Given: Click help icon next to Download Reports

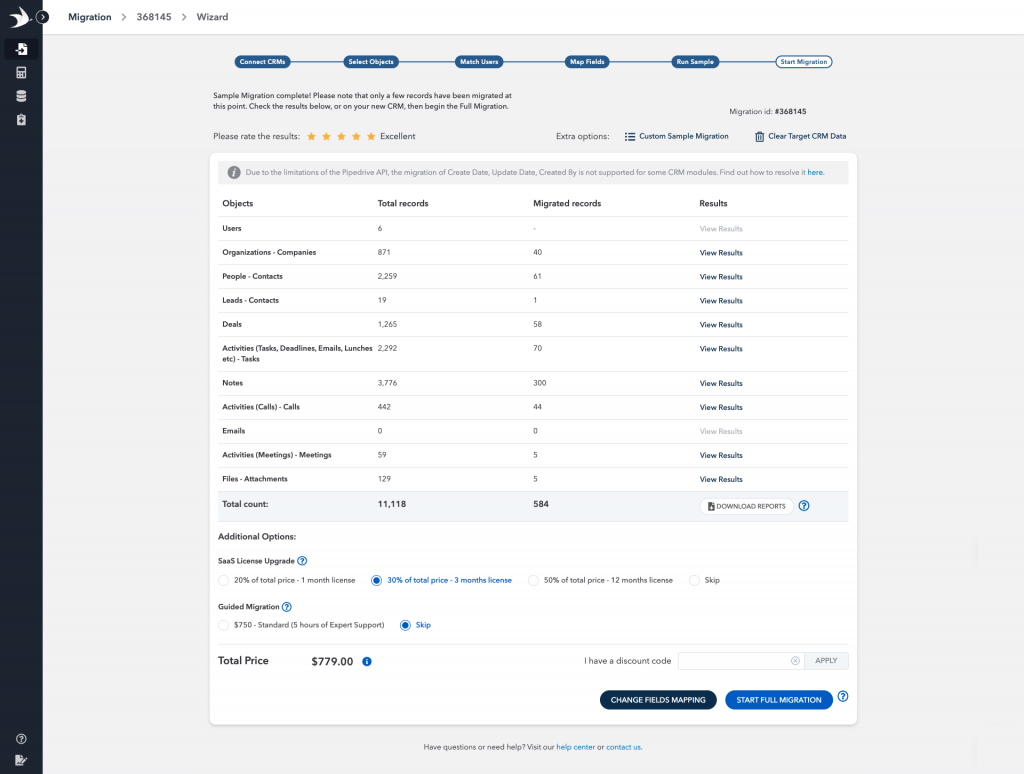Looking at the screenshot, I should coord(804,506).
